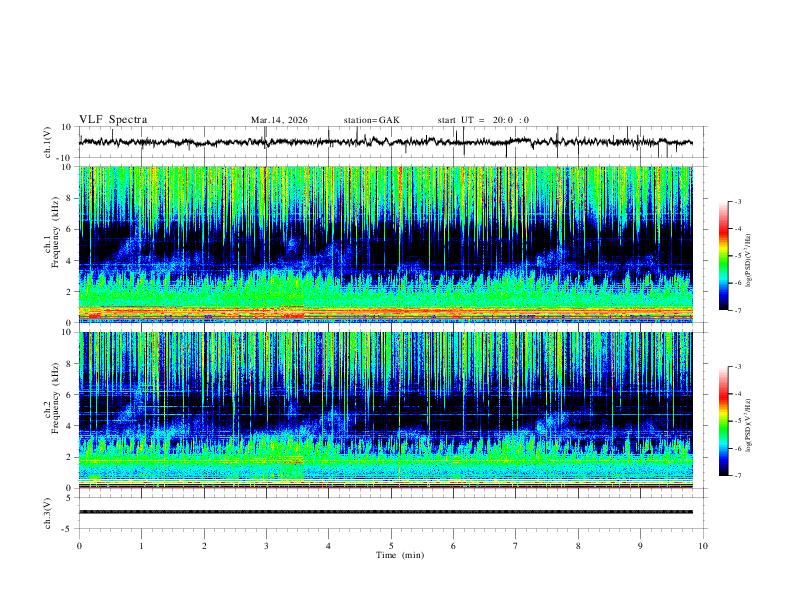Click the date text "Mar.14, 2026"
Image resolution: width=792 pixels, height=612 pixels.
pos(279,120)
